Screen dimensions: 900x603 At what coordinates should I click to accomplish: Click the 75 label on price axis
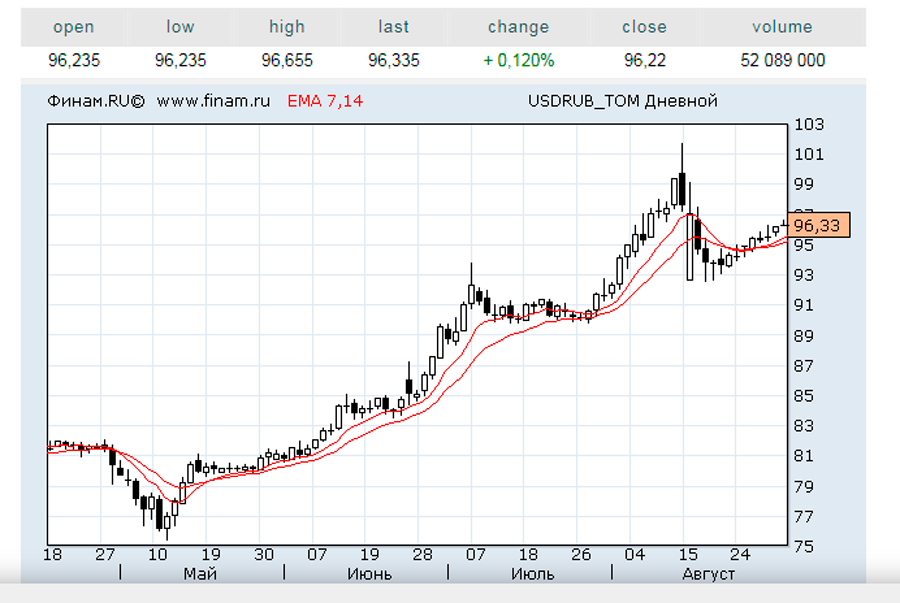tap(805, 547)
